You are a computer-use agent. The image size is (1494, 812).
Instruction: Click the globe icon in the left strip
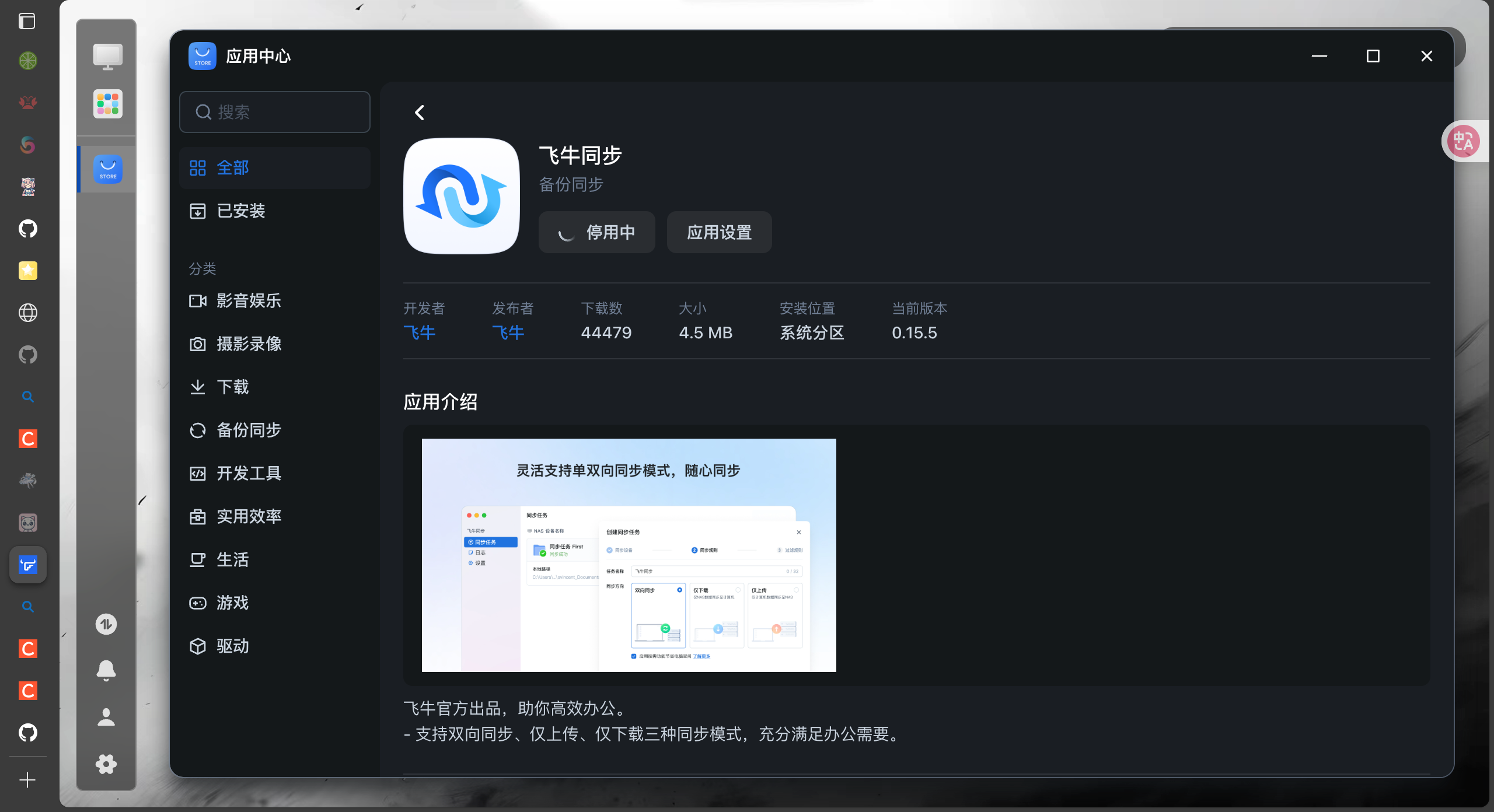[28, 313]
